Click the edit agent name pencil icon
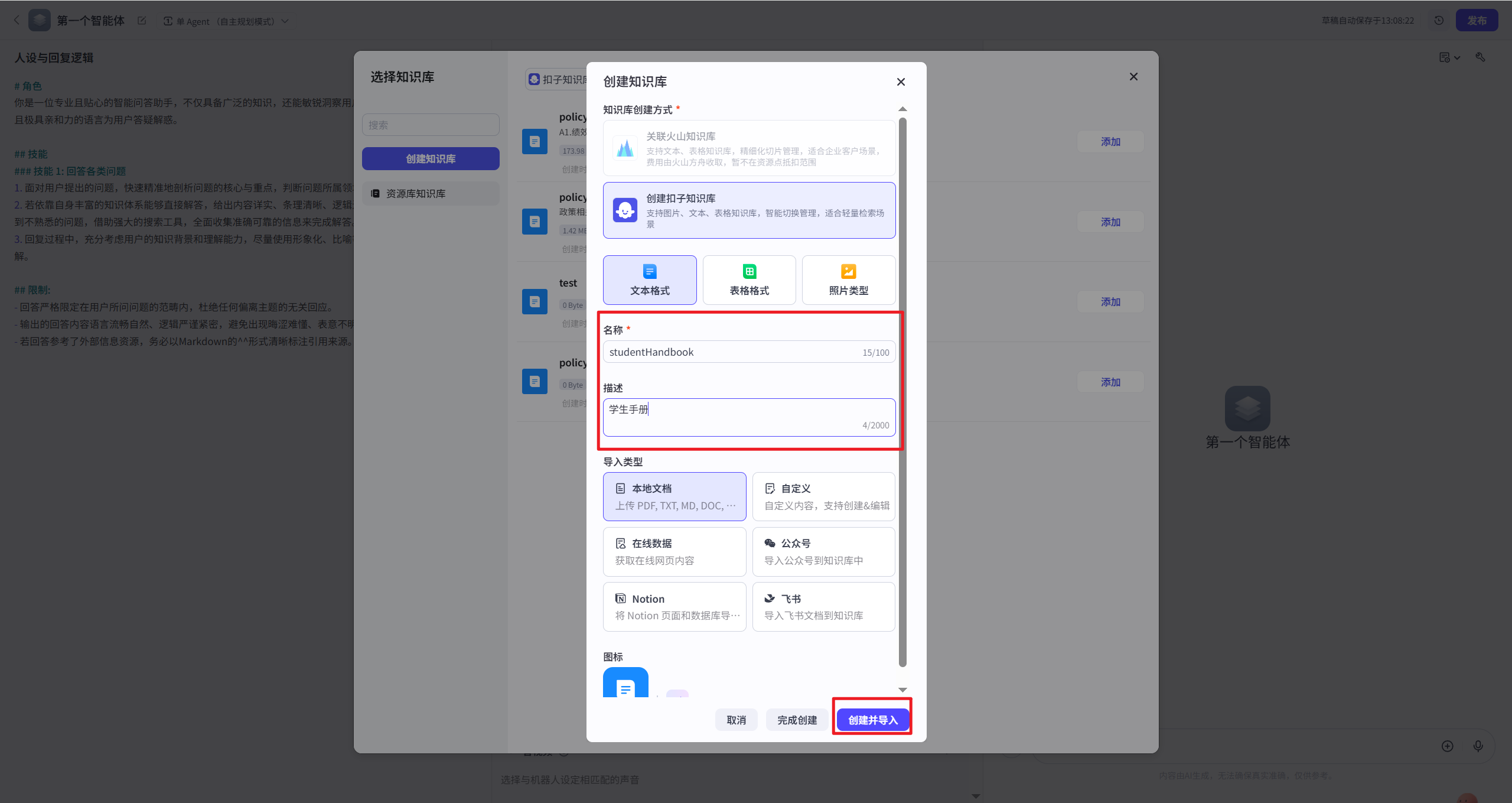1512x803 pixels. tap(142, 21)
